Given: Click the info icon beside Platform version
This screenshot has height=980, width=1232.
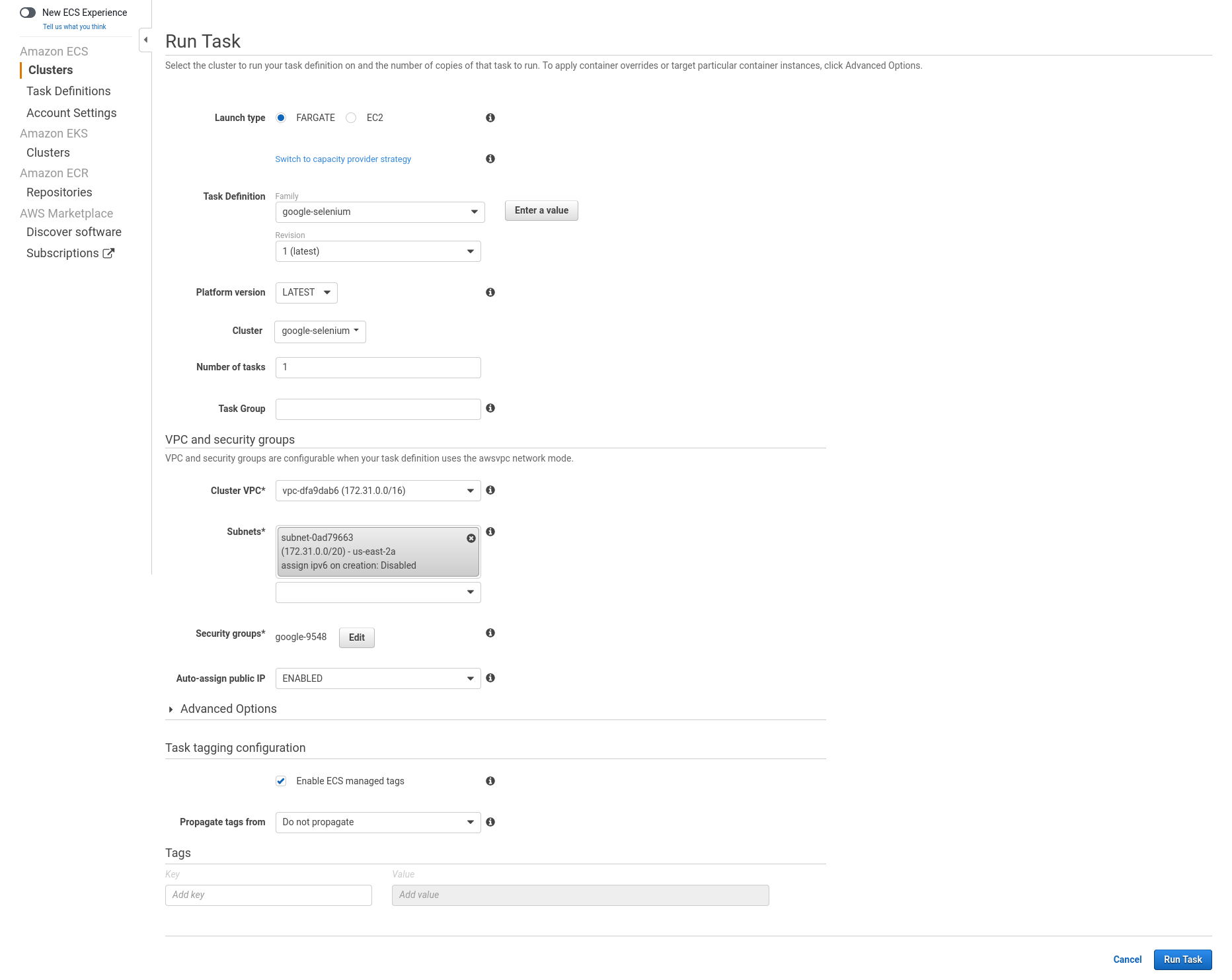Looking at the screenshot, I should (490, 292).
